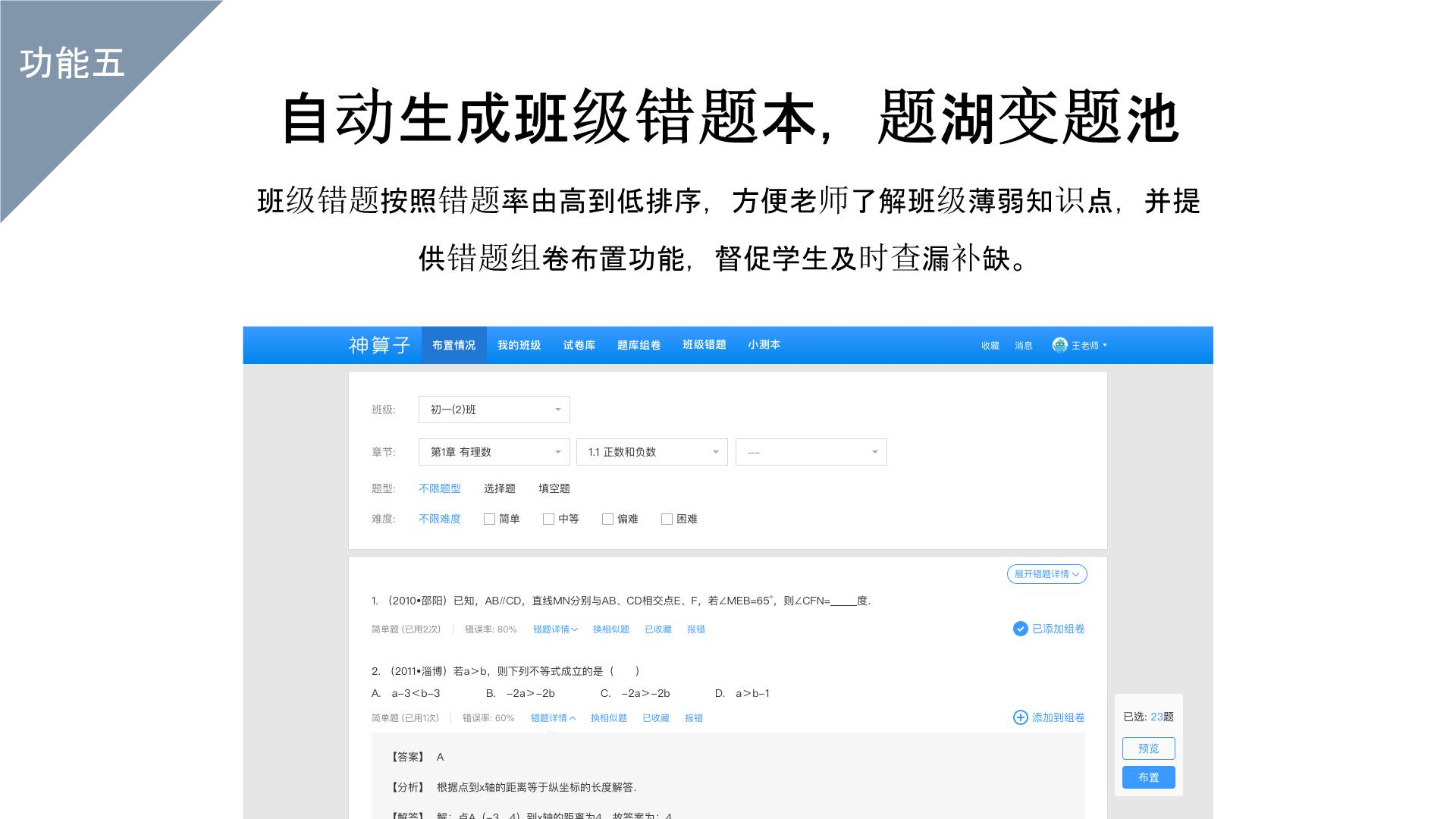Open the 题库组卷 tab
Viewport: 1456px width, 819px height.
(x=639, y=345)
